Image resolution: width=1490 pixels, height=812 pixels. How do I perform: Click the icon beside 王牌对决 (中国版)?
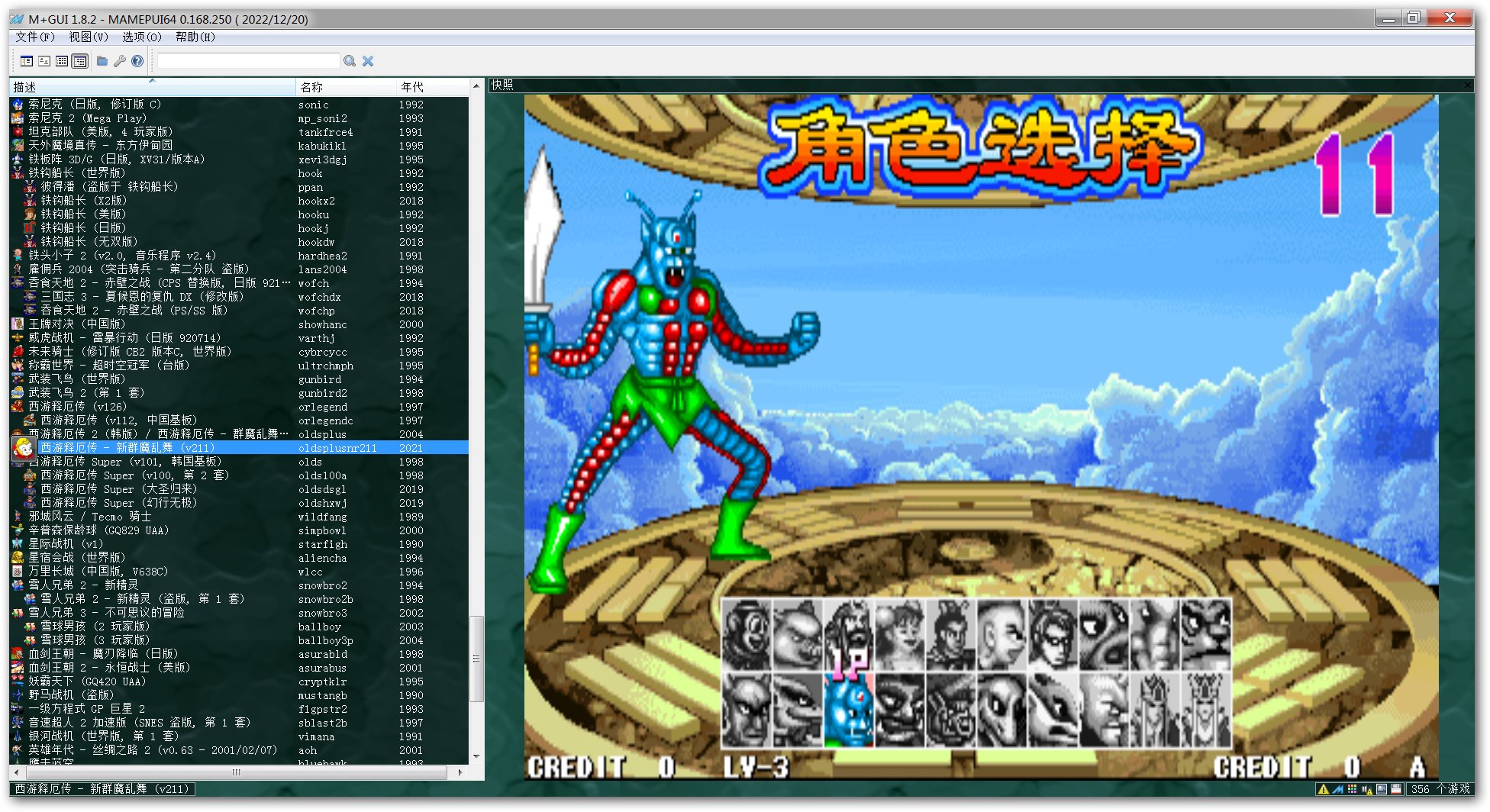tap(18, 324)
